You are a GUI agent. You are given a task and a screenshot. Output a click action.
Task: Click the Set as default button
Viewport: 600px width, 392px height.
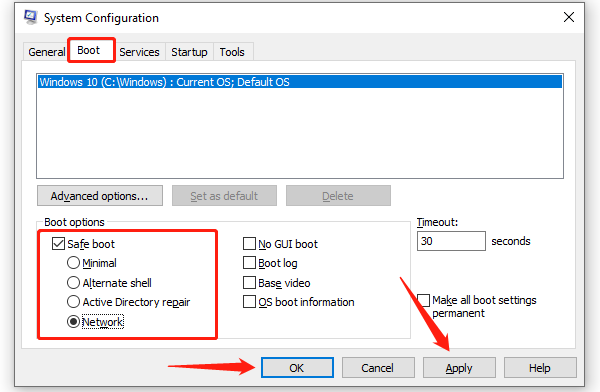pyautogui.click(x=224, y=196)
